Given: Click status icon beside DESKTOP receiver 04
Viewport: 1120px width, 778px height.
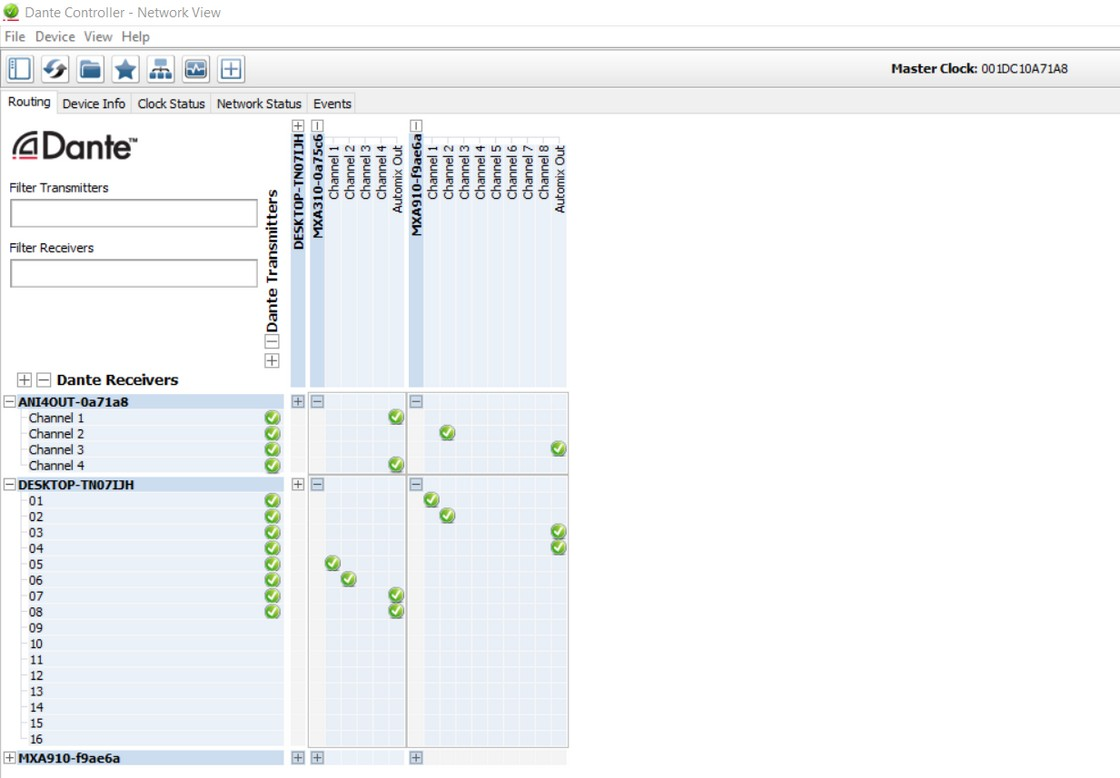Looking at the screenshot, I should 272,548.
